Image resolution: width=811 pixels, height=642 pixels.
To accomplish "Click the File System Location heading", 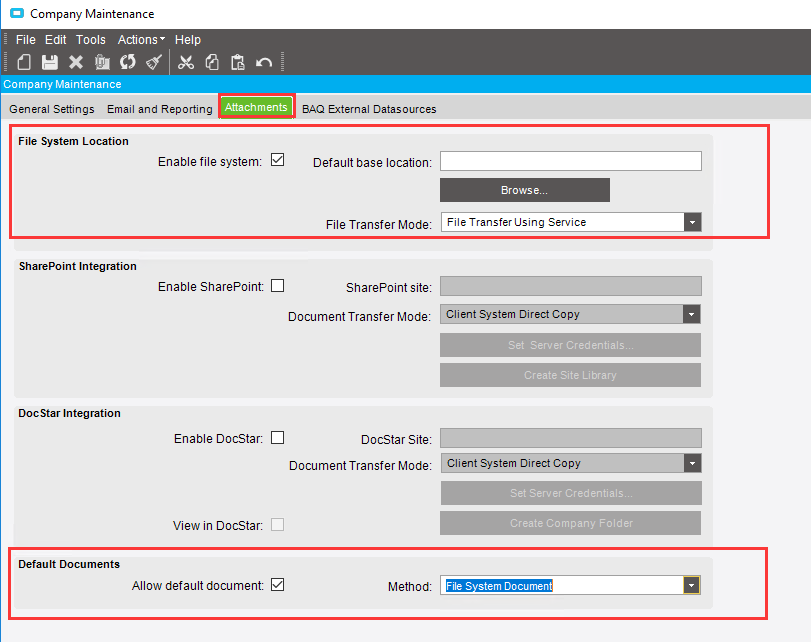I will coord(73,141).
